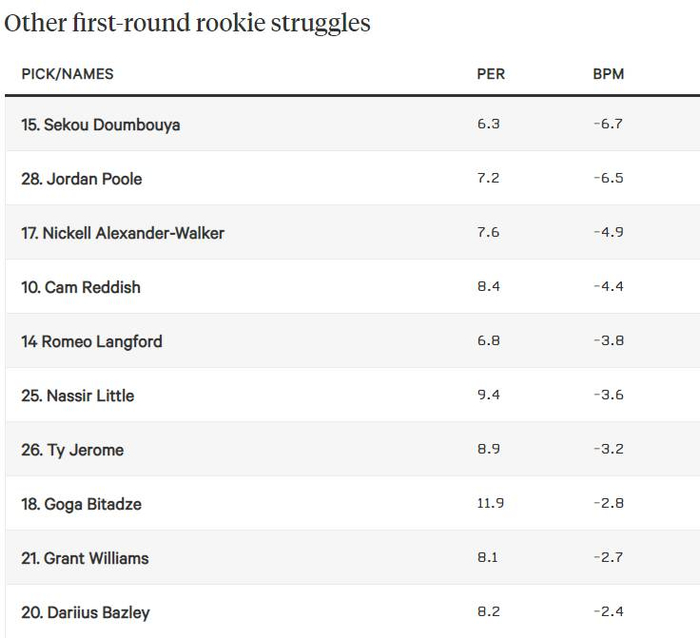The height and width of the screenshot is (638, 700).
Task: Click Goga Bitadze in the list
Action: pyautogui.click(x=81, y=504)
